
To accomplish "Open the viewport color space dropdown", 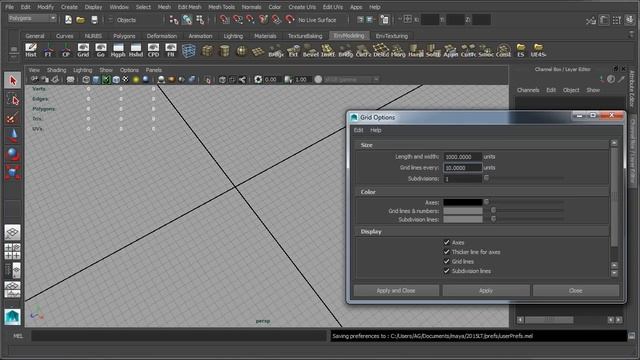I will pos(351,80).
